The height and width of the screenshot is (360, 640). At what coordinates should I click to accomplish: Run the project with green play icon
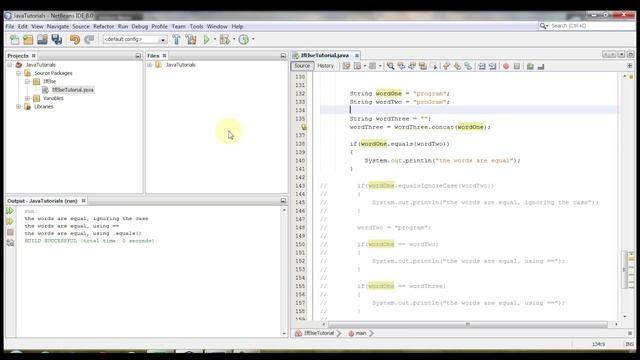207,40
